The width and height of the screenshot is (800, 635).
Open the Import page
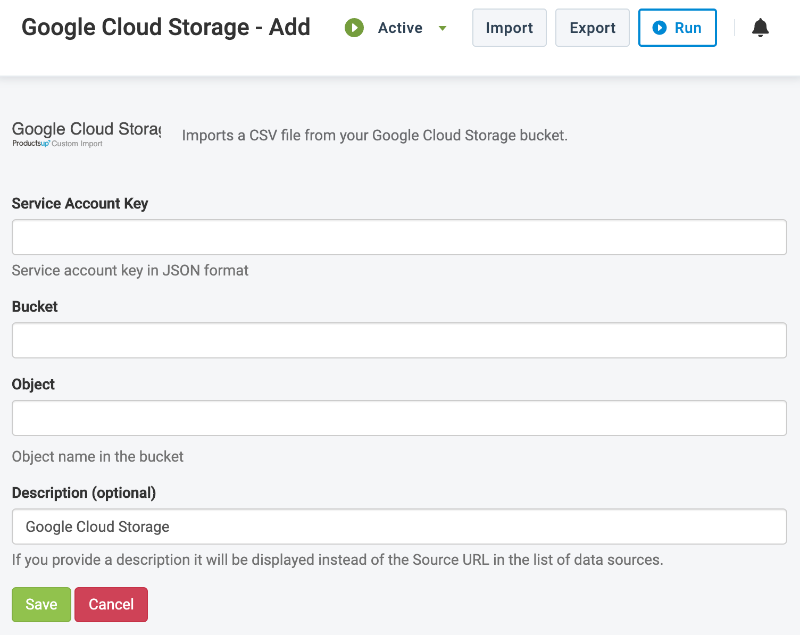(509, 28)
